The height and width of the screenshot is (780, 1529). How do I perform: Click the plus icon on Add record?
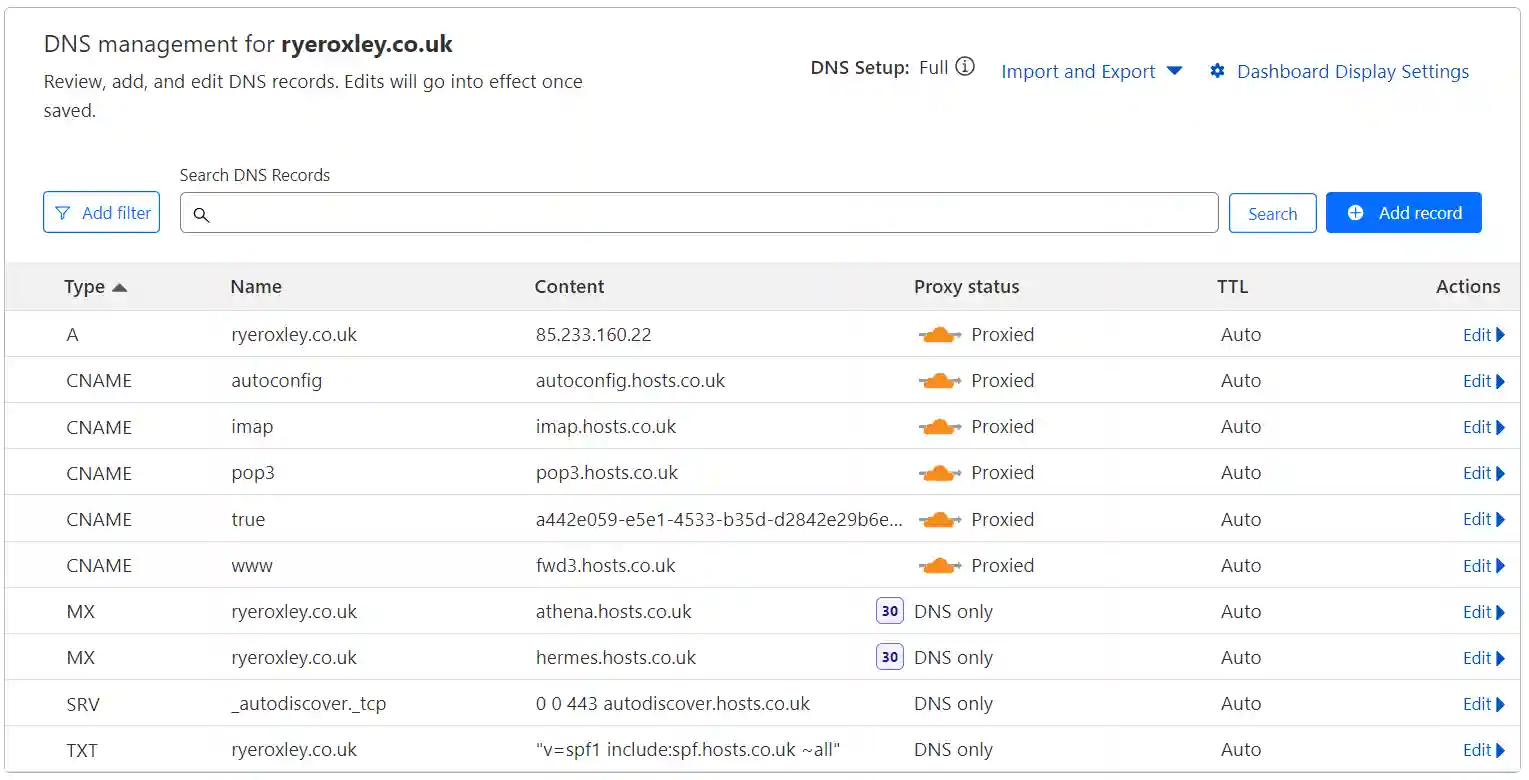1356,212
